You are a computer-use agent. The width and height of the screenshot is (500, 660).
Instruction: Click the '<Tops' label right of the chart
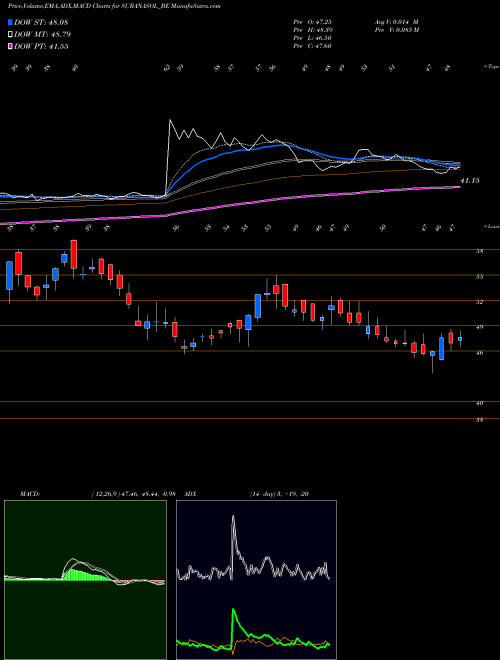click(x=491, y=67)
